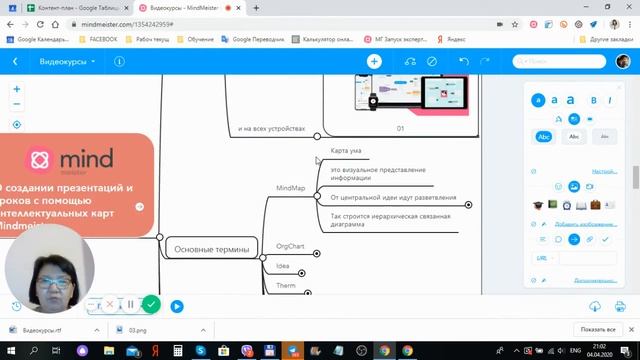Image resolution: width=640 pixels, height=360 pixels.
Task: Export map with cloud download icon
Action: (595, 306)
